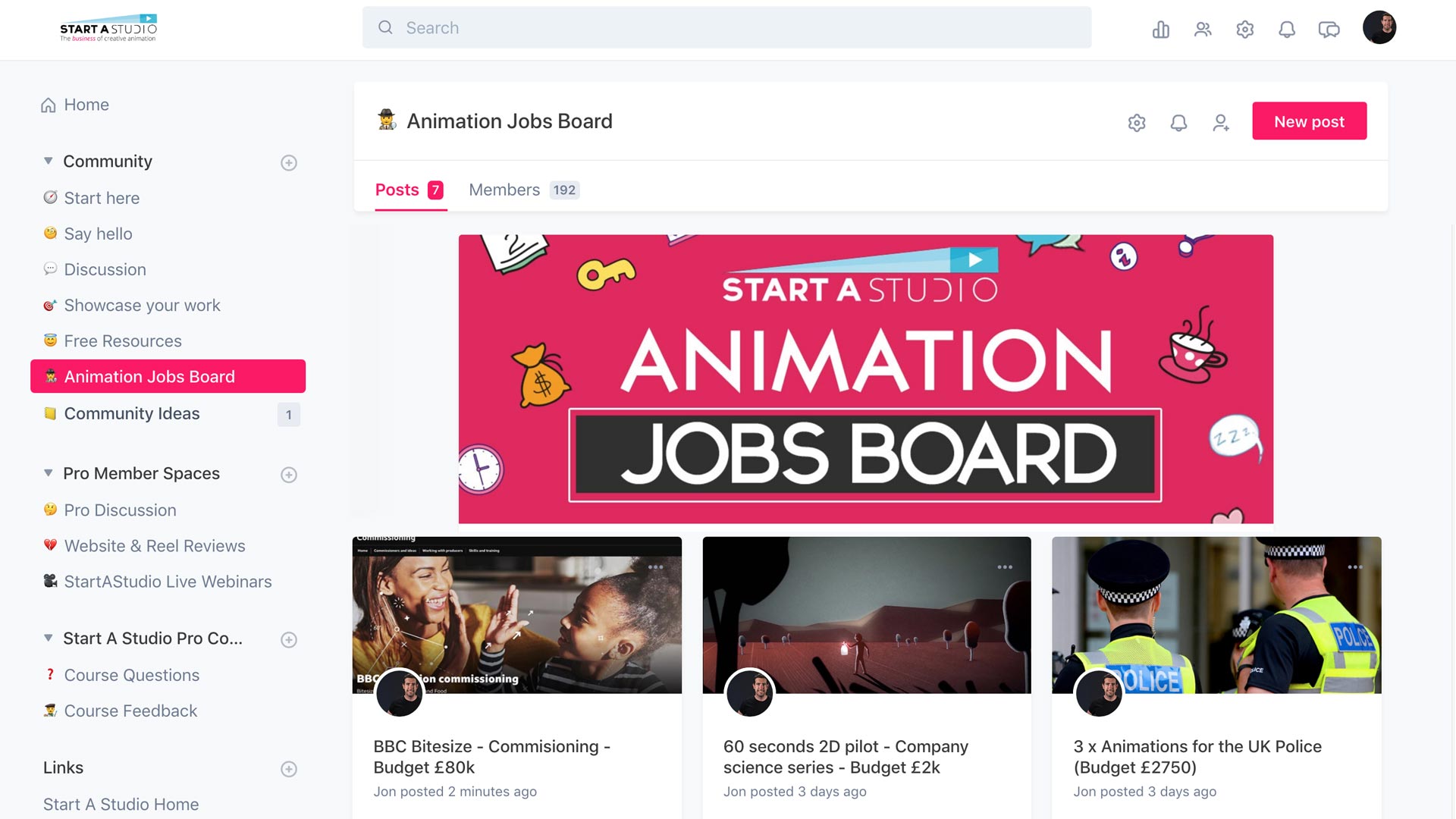This screenshot has width=1456, height=819.
Task: Click the plus icon beside Community
Action: [289, 162]
